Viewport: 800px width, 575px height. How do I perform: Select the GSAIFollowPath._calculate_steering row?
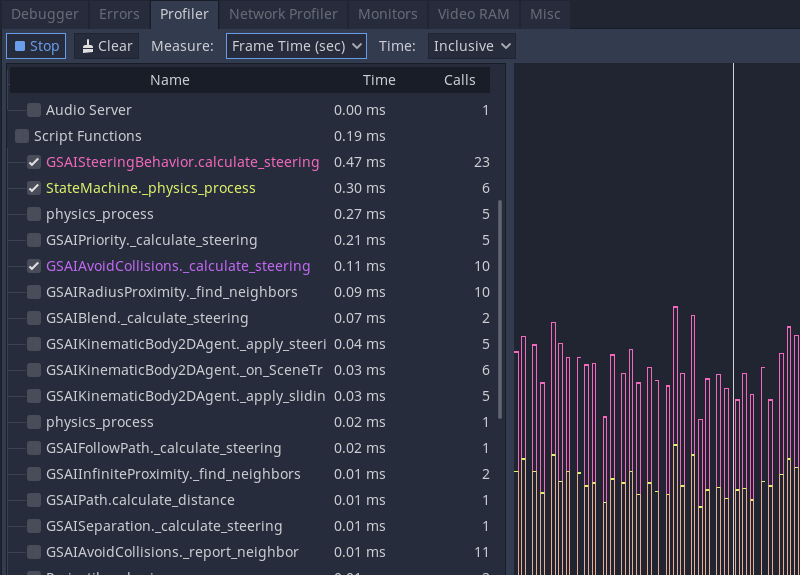(163, 448)
